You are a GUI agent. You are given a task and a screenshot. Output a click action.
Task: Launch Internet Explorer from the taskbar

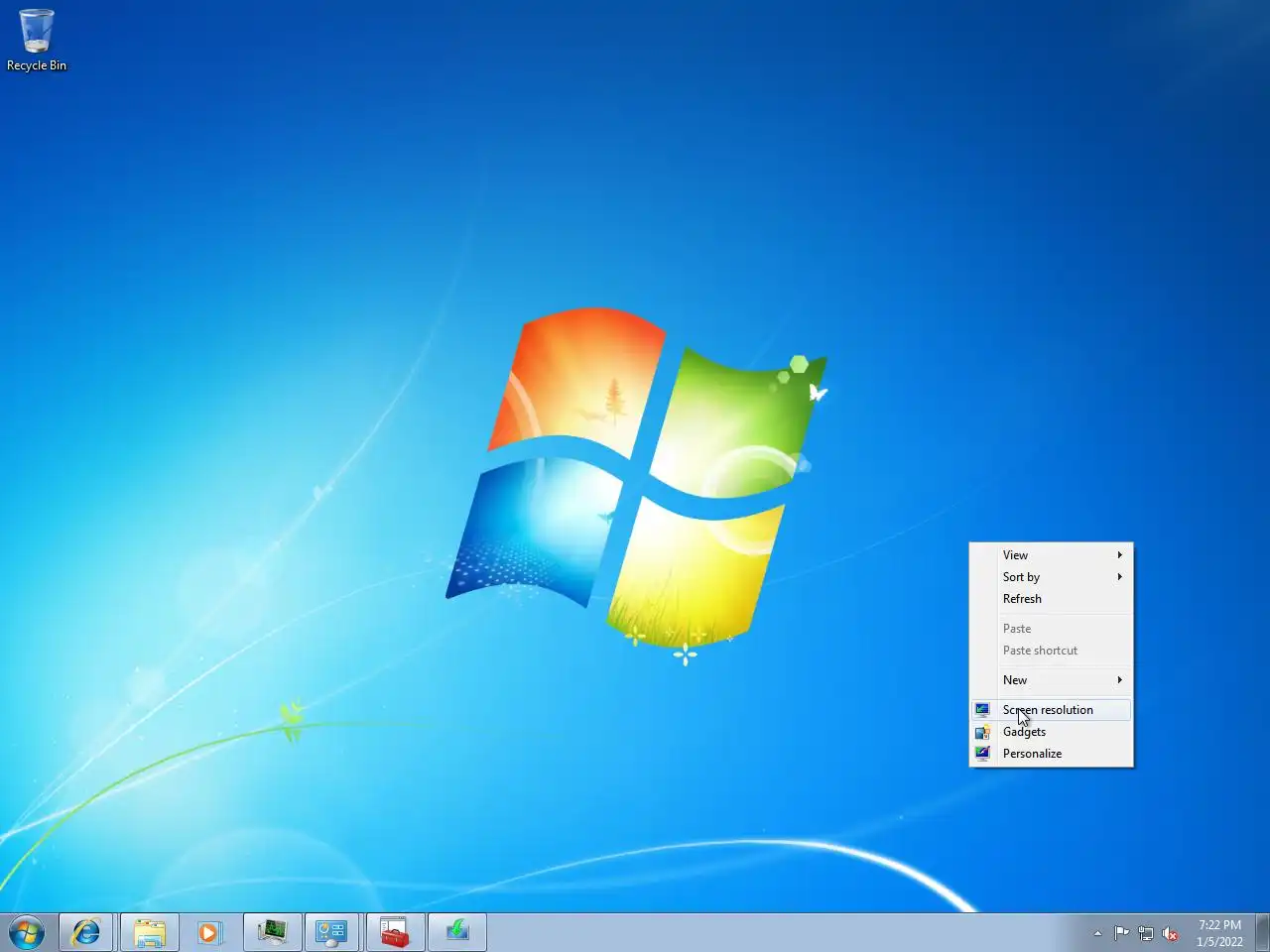coord(87,932)
